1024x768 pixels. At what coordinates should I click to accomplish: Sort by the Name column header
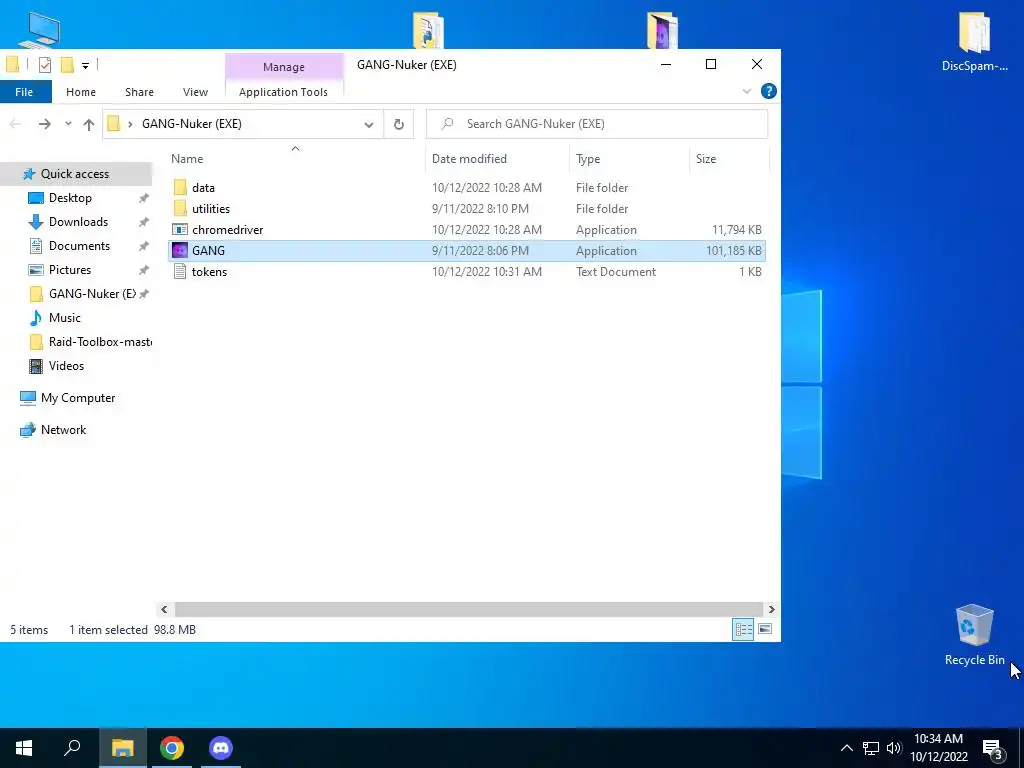[187, 159]
